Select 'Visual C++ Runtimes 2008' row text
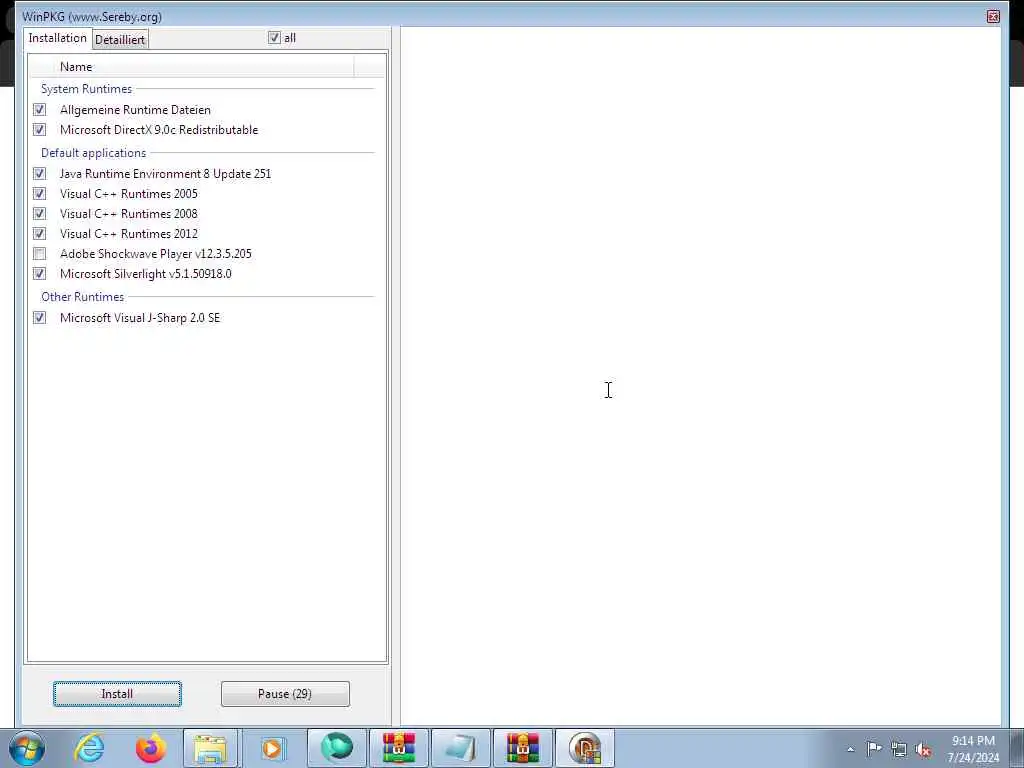The image size is (1024, 768). coord(129,214)
